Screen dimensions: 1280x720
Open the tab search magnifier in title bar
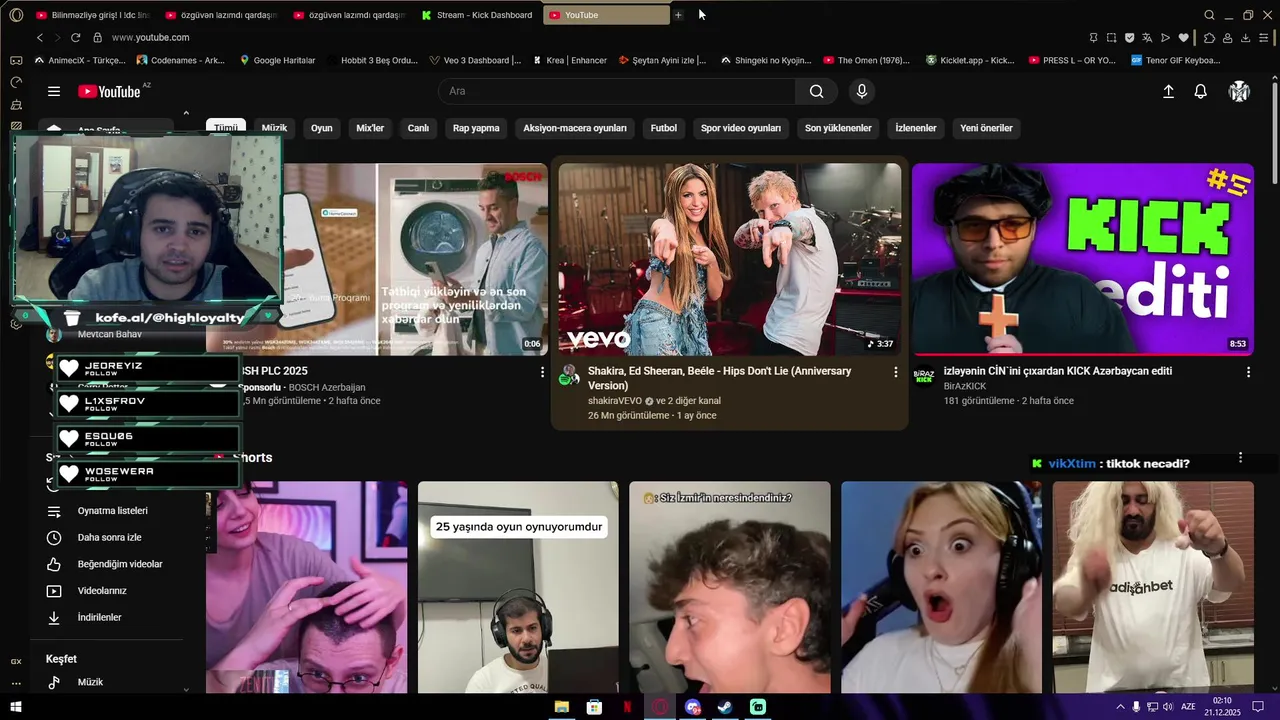[x=1209, y=15]
